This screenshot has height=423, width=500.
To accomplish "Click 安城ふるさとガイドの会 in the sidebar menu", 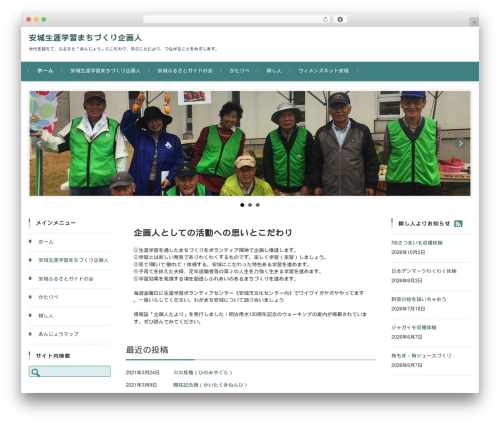I will click(66, 279).
